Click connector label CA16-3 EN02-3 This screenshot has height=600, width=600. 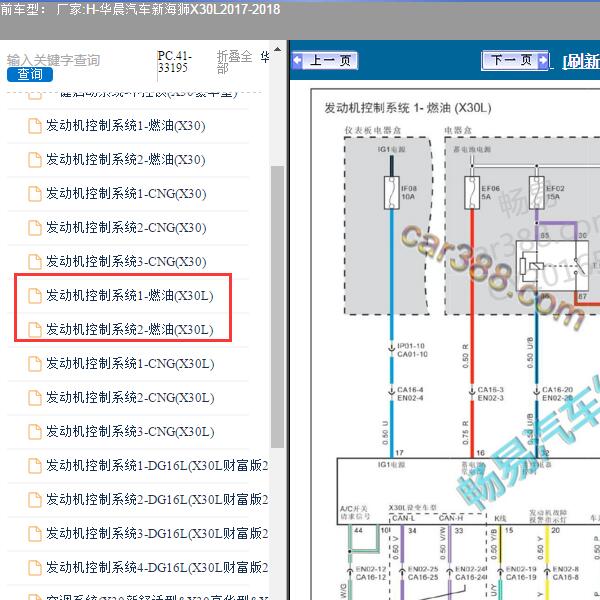tap(491, 394)
